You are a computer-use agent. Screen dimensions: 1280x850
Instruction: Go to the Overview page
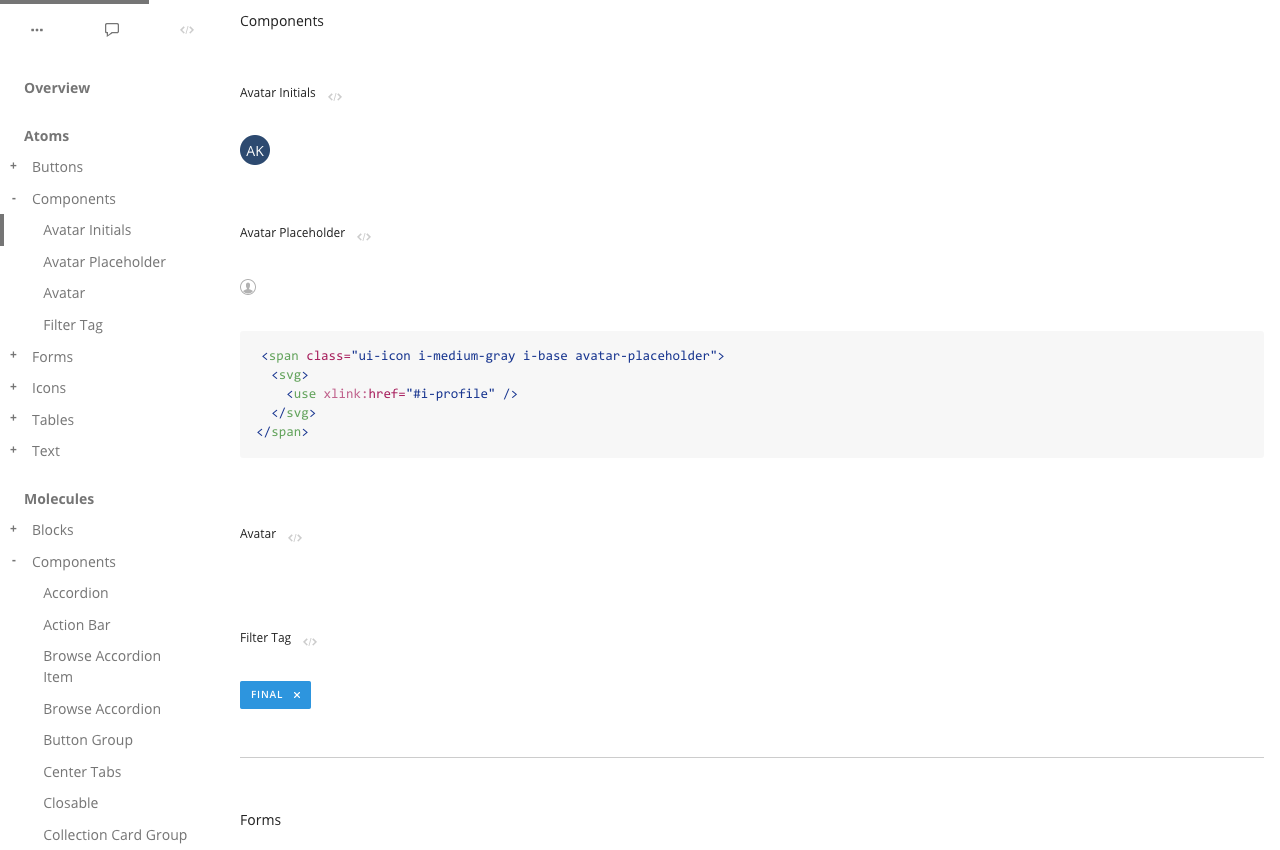click(x=57, y=88)
